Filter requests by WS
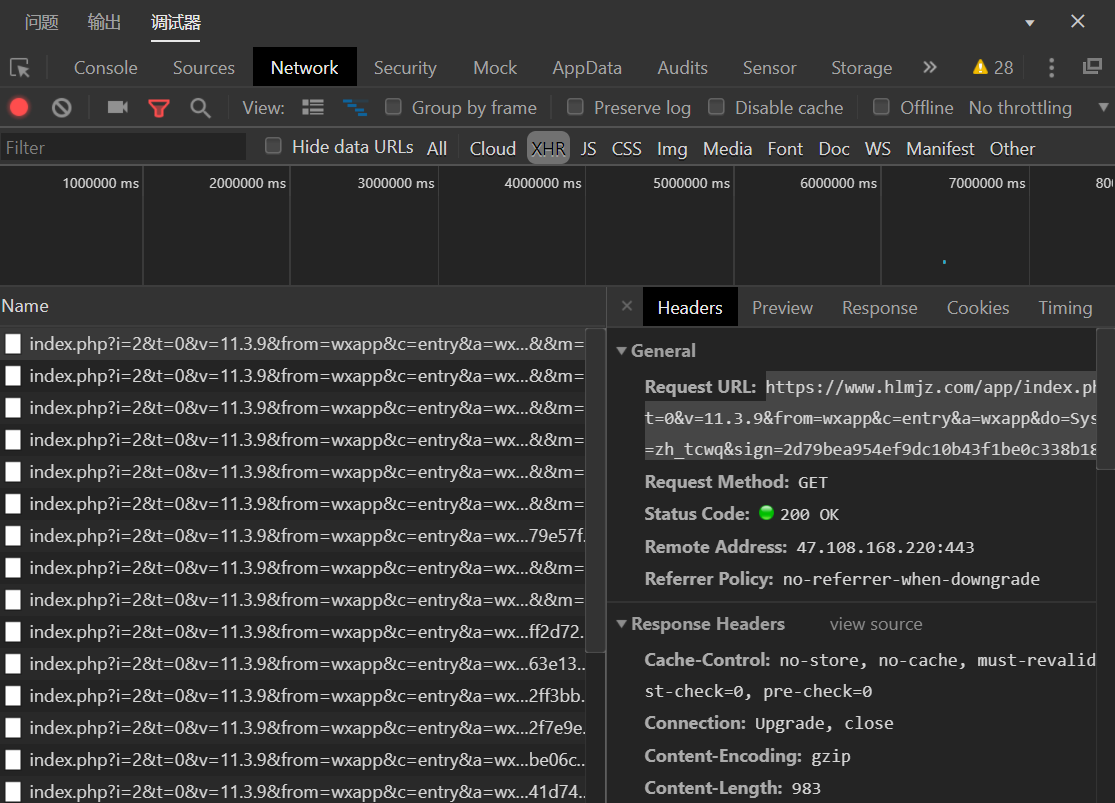 [x=877, y=148]
